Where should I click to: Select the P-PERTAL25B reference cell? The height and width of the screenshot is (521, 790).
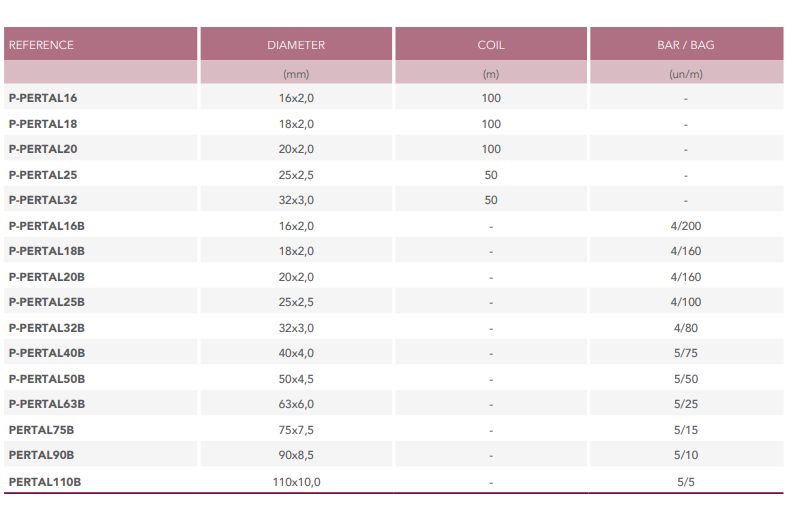(x=47, y=302)
